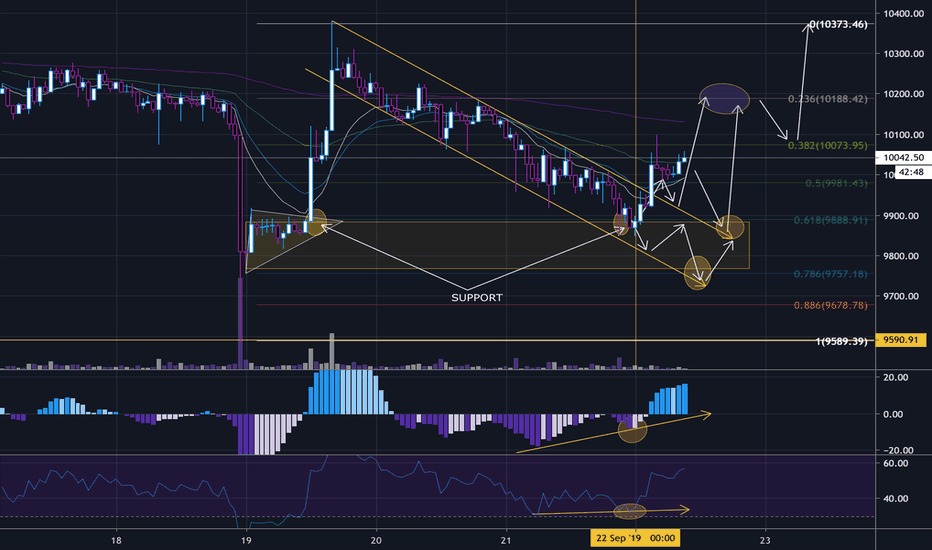Click the 10300.00 price axis value

(x=903, y=54)
